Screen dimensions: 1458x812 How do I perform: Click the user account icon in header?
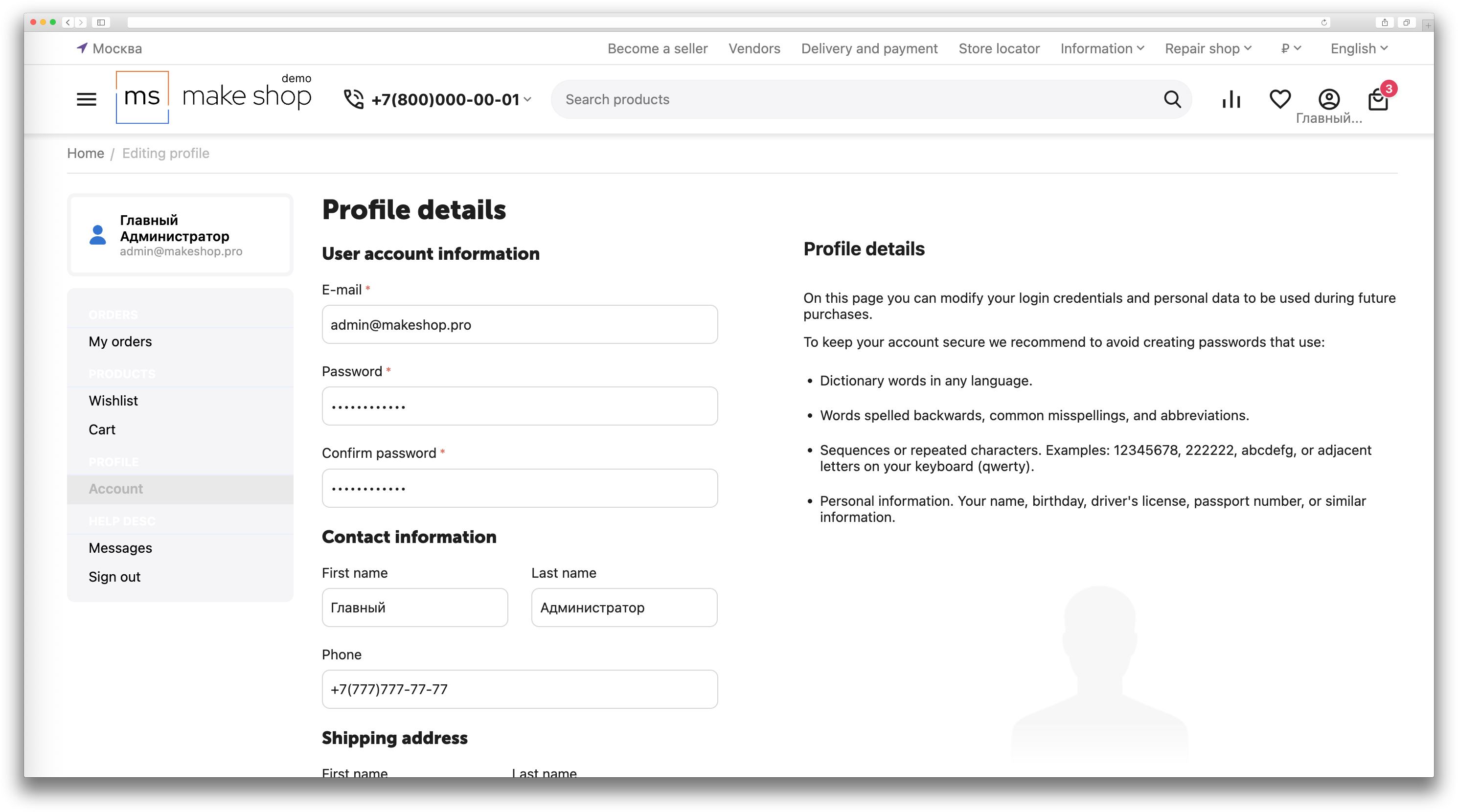(1328, 99)
